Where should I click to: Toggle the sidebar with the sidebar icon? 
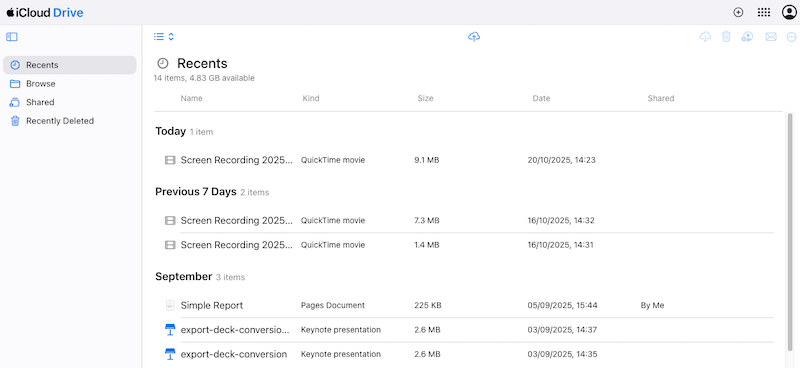(12, 37)
